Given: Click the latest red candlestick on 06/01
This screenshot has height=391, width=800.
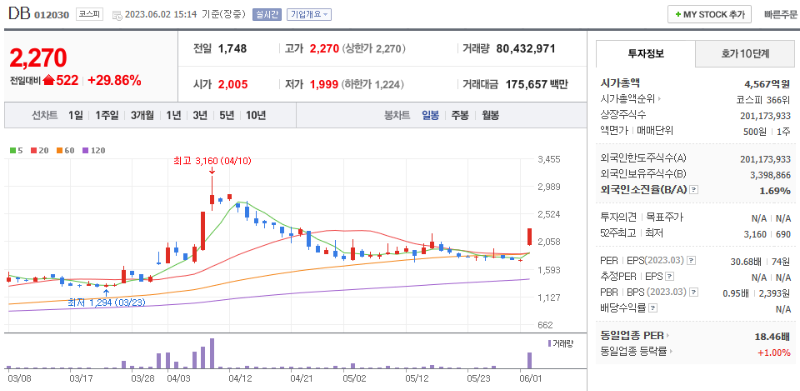Looking at the screenshot, I should coord(530,237).
